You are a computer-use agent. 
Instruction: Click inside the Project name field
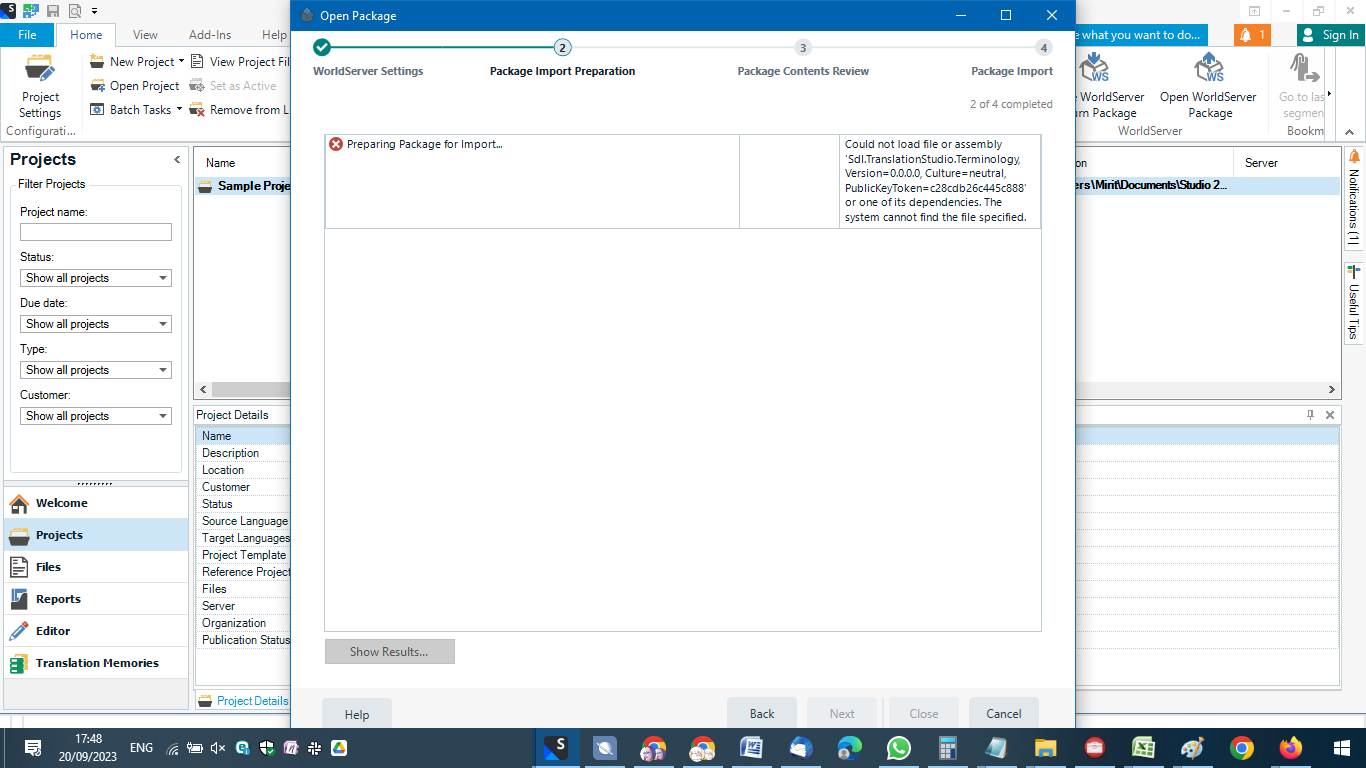pyautogui.click(x=95, y=231)
